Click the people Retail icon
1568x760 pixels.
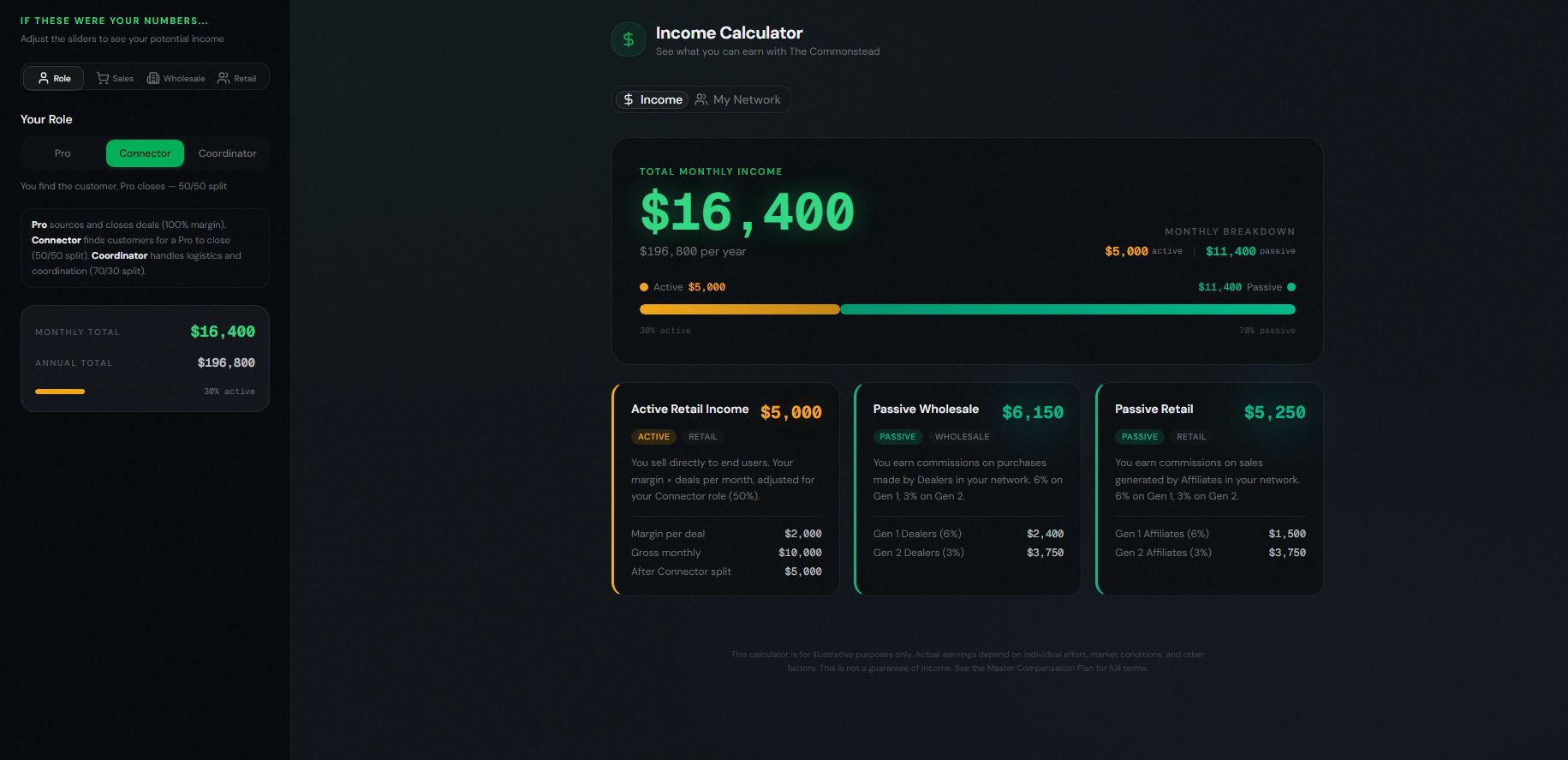[x=224, y=78]
